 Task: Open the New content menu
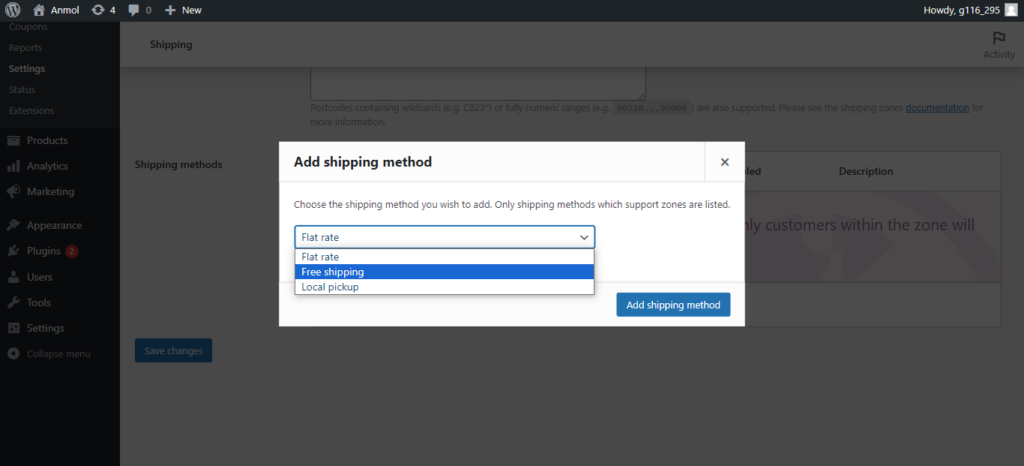(x=183, y=10)
